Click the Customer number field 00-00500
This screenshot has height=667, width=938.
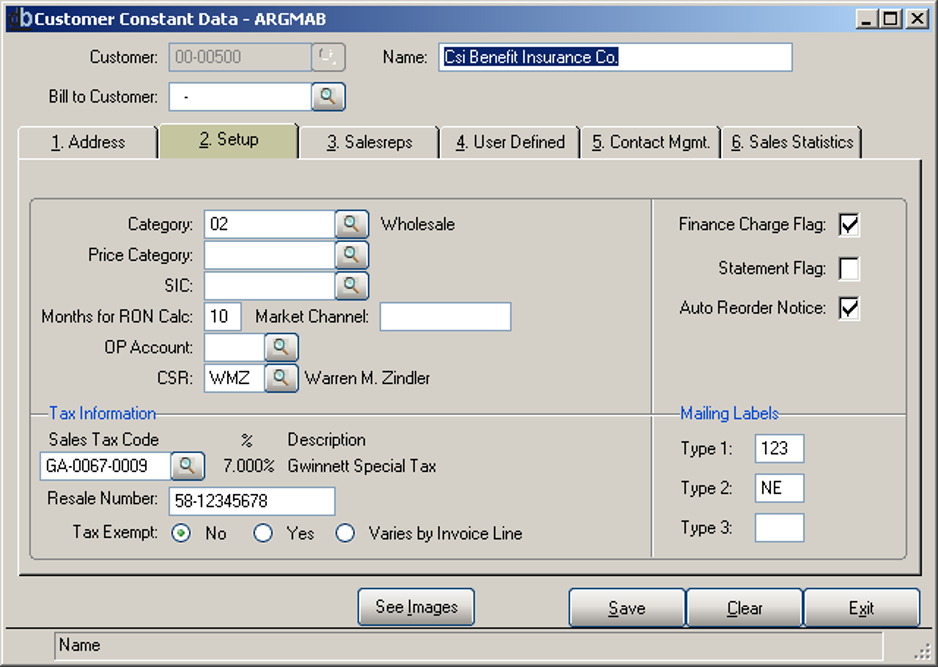[240, 57]
